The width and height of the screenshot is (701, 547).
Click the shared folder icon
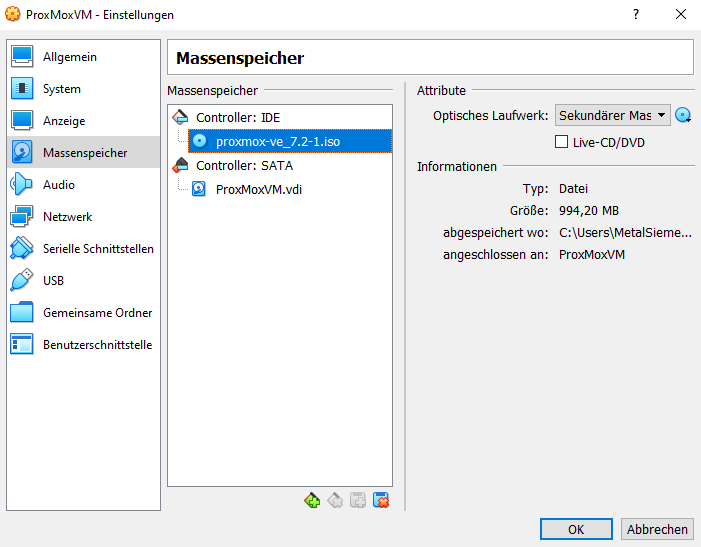pos(21,312)
